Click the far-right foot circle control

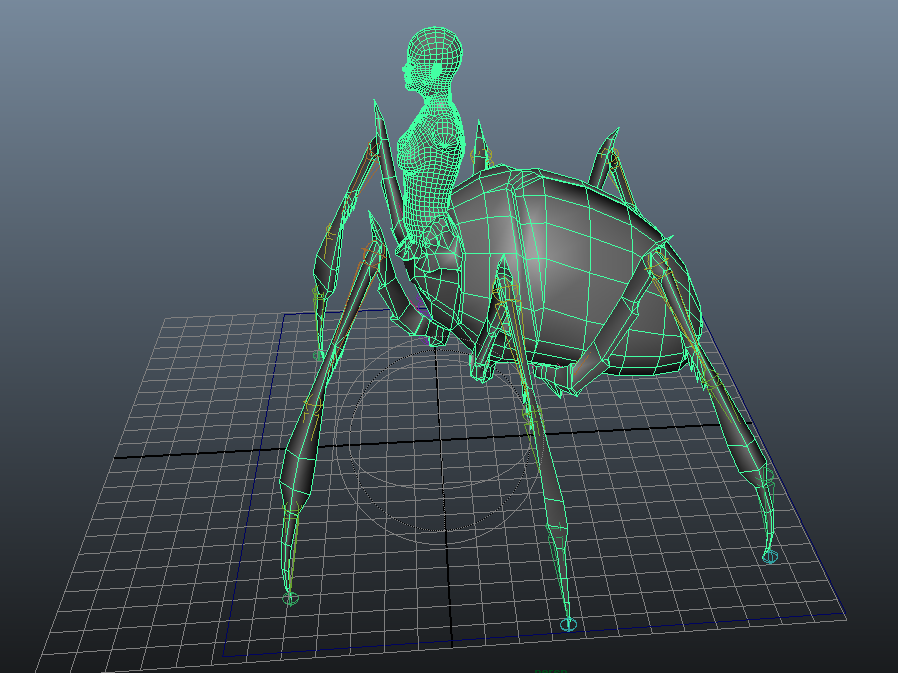(769, 556)
